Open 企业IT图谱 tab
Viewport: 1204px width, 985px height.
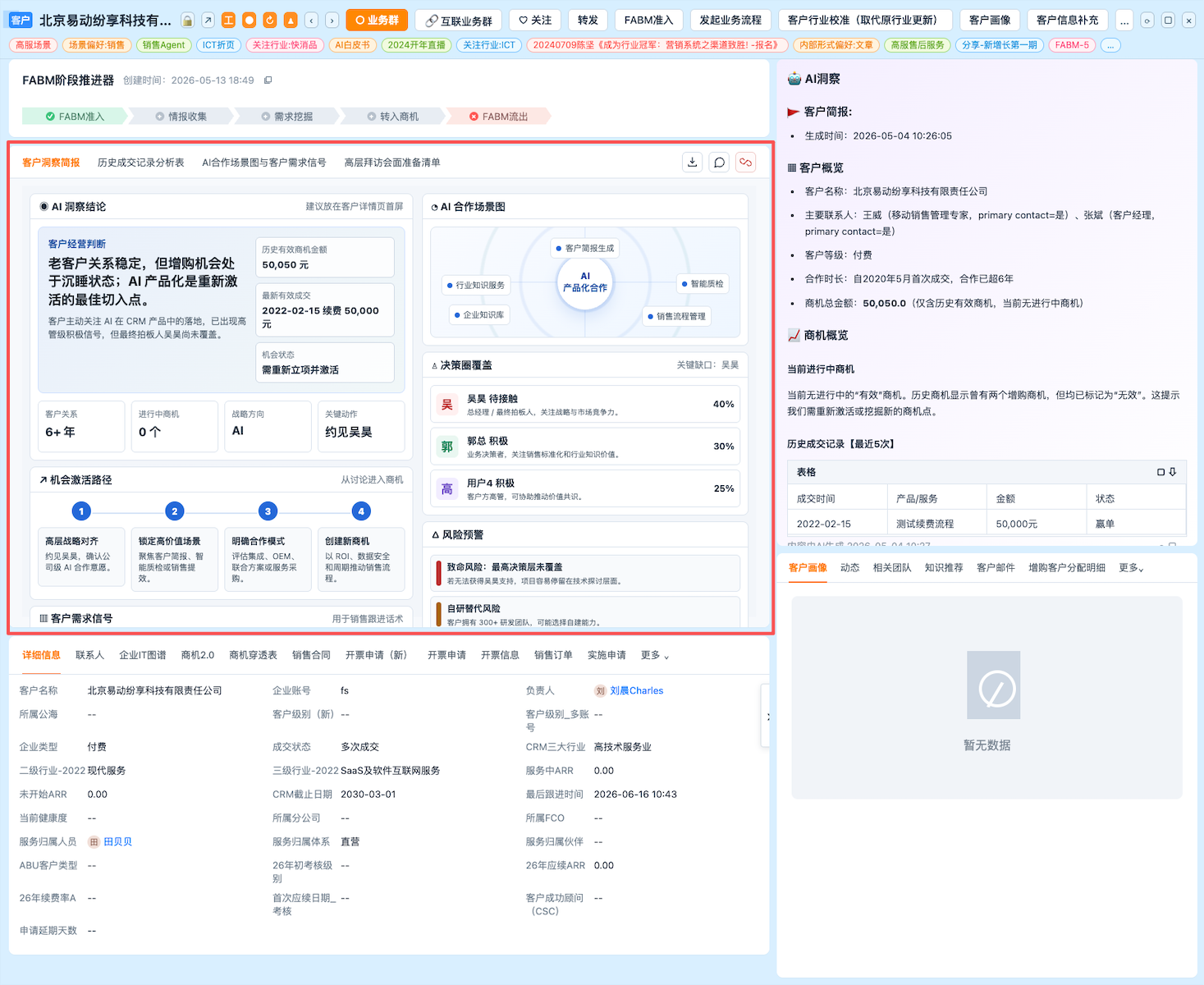143,655
